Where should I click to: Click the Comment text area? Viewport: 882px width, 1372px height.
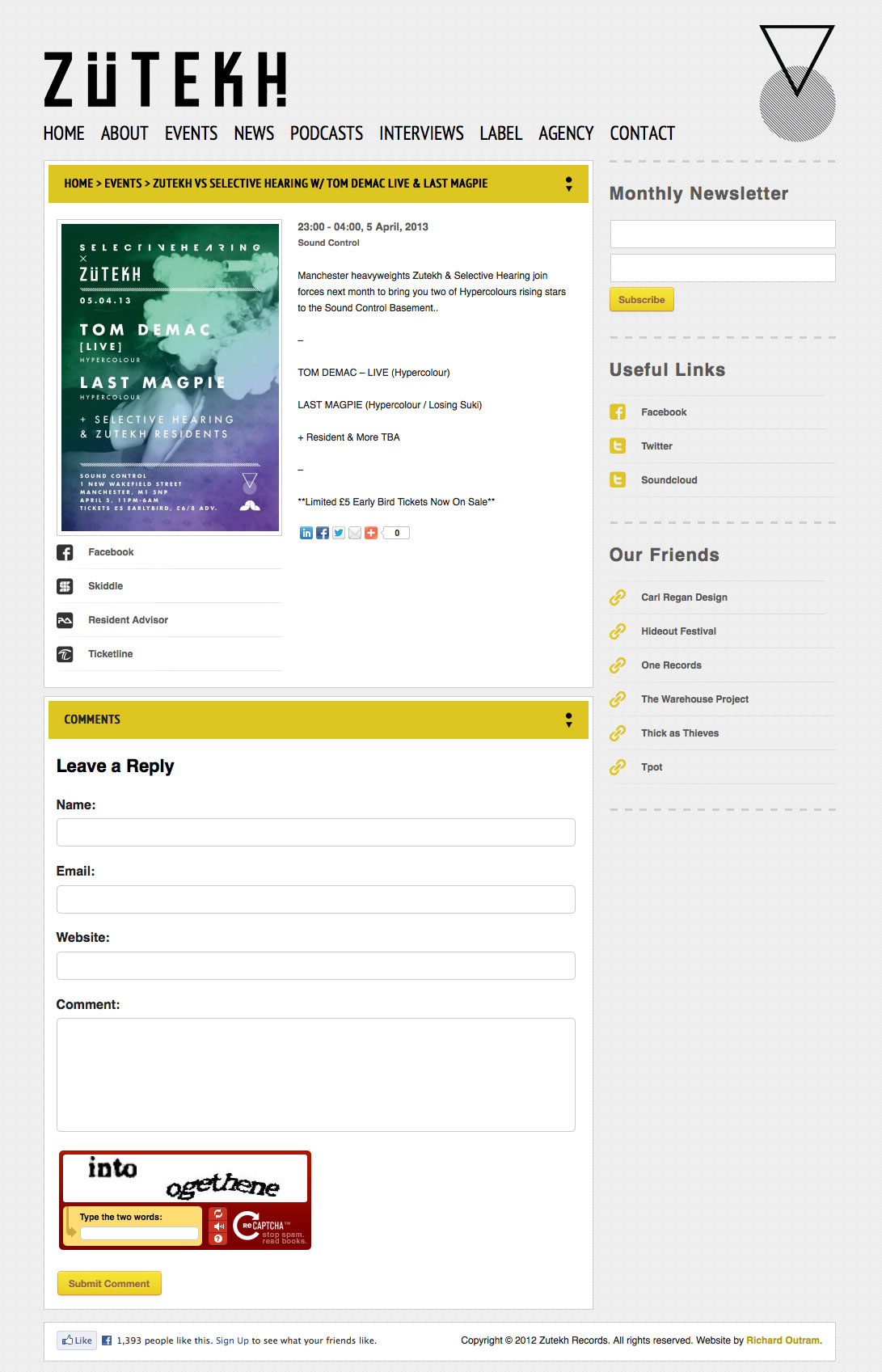coord(316,1074)
